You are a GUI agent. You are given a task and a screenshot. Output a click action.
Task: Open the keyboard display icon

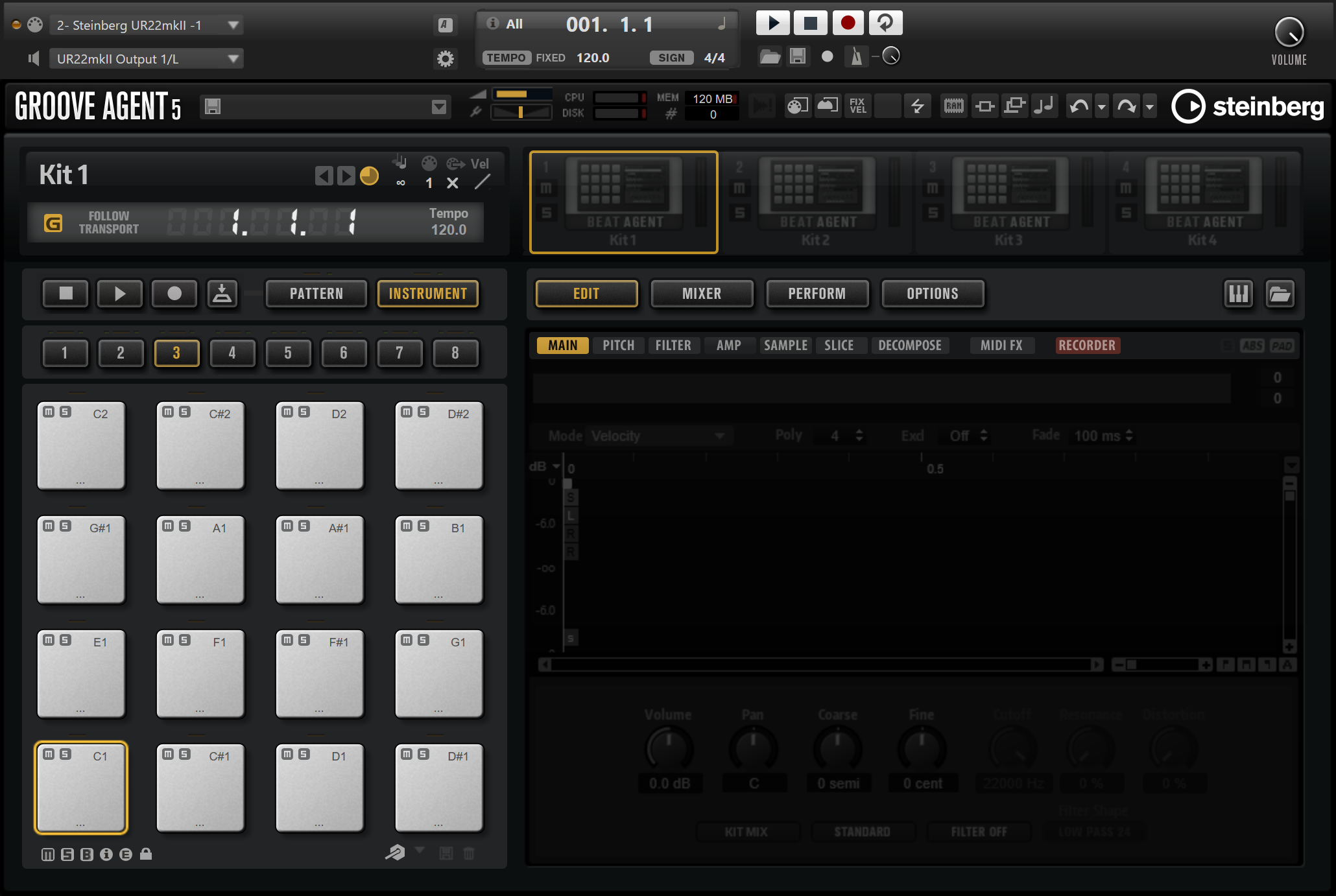tap(1239, 294)
